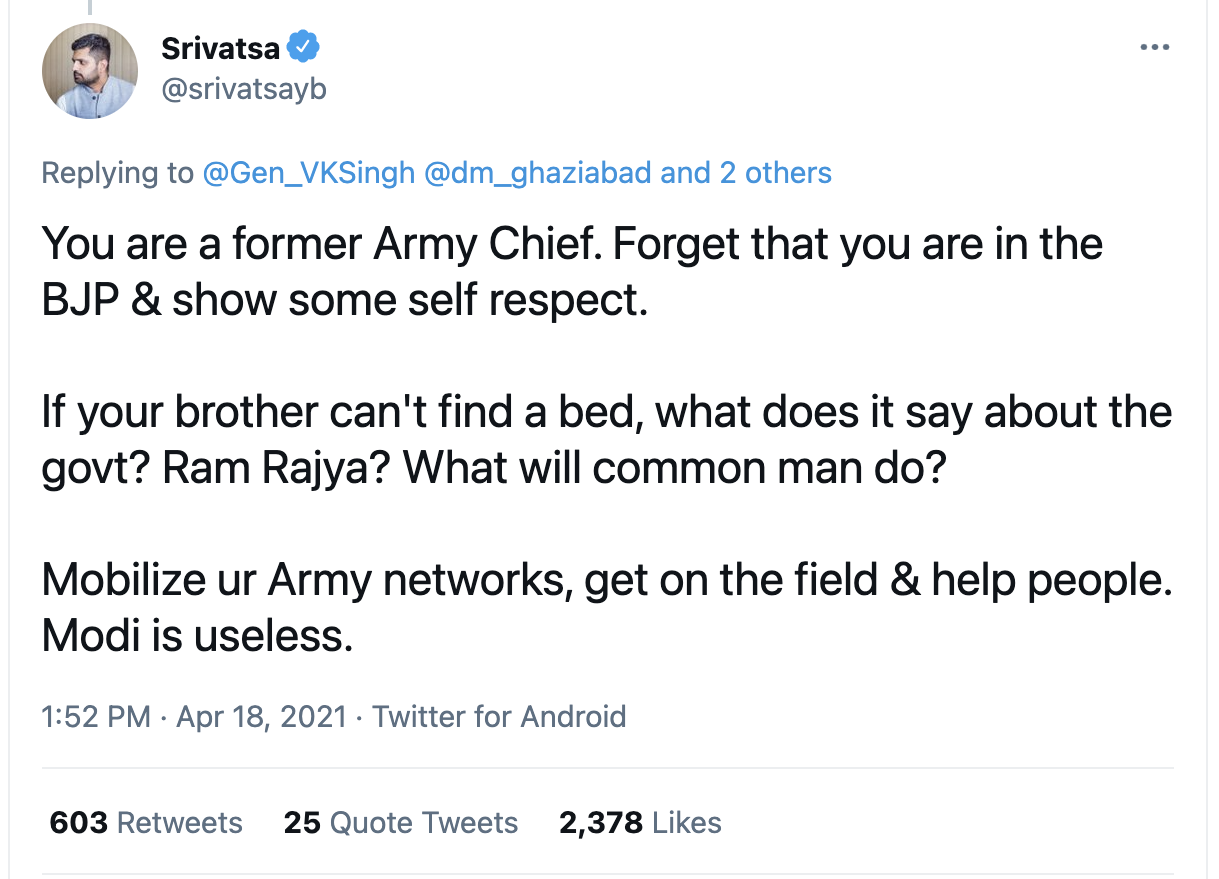
Task: Click the "Replying to" label
Action: click(x=117, y=173)
